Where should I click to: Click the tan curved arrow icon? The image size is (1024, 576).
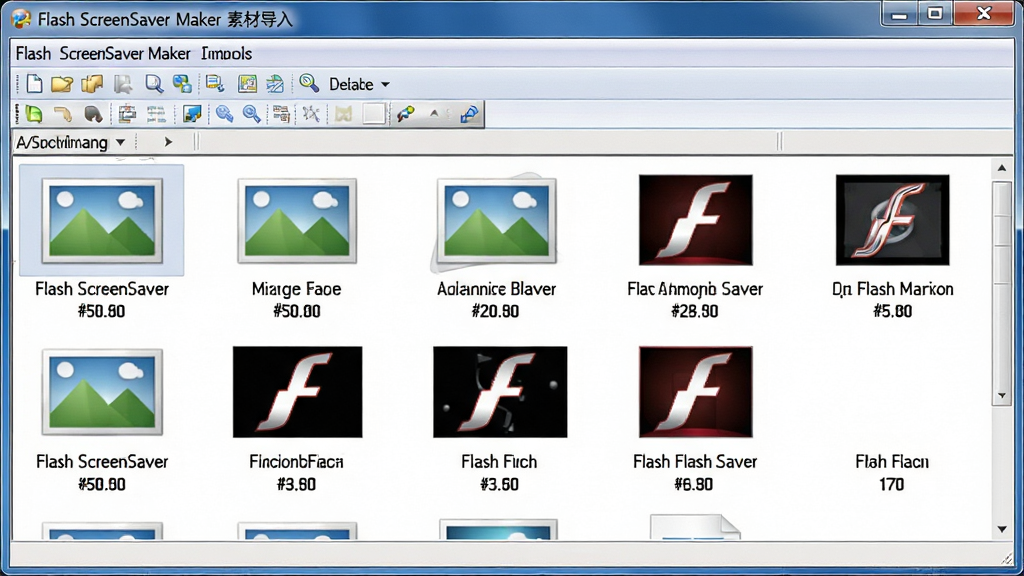point(63,114)
